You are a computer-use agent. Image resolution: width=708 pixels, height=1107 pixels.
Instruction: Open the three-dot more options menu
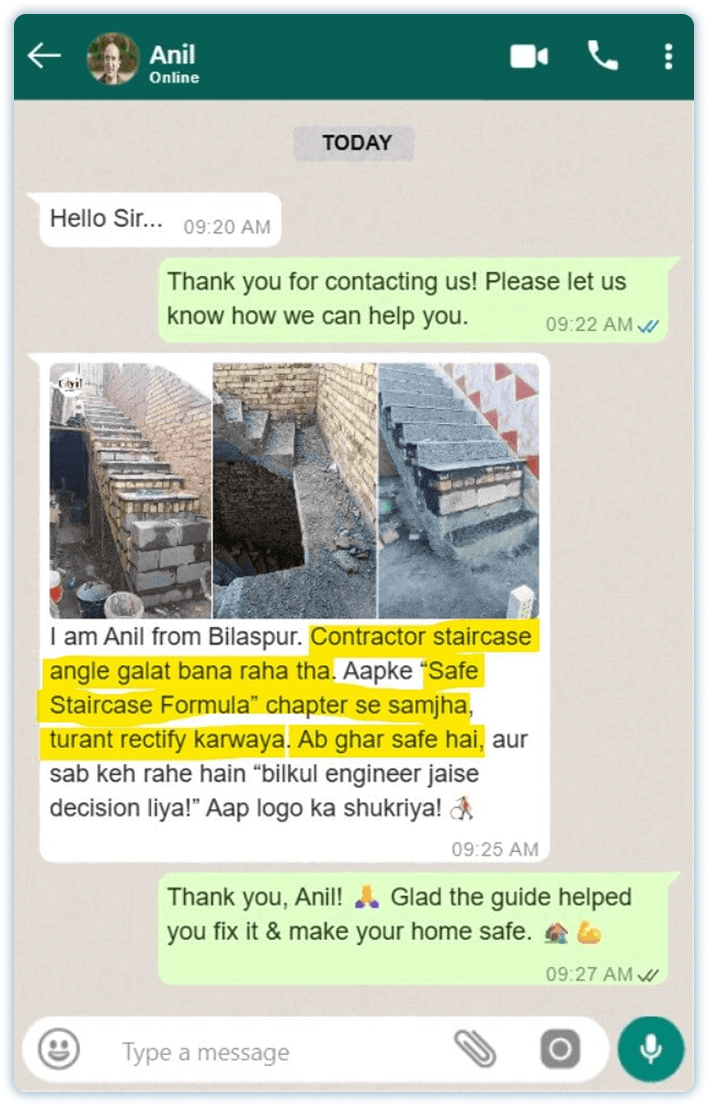click(x=668, y=56)
